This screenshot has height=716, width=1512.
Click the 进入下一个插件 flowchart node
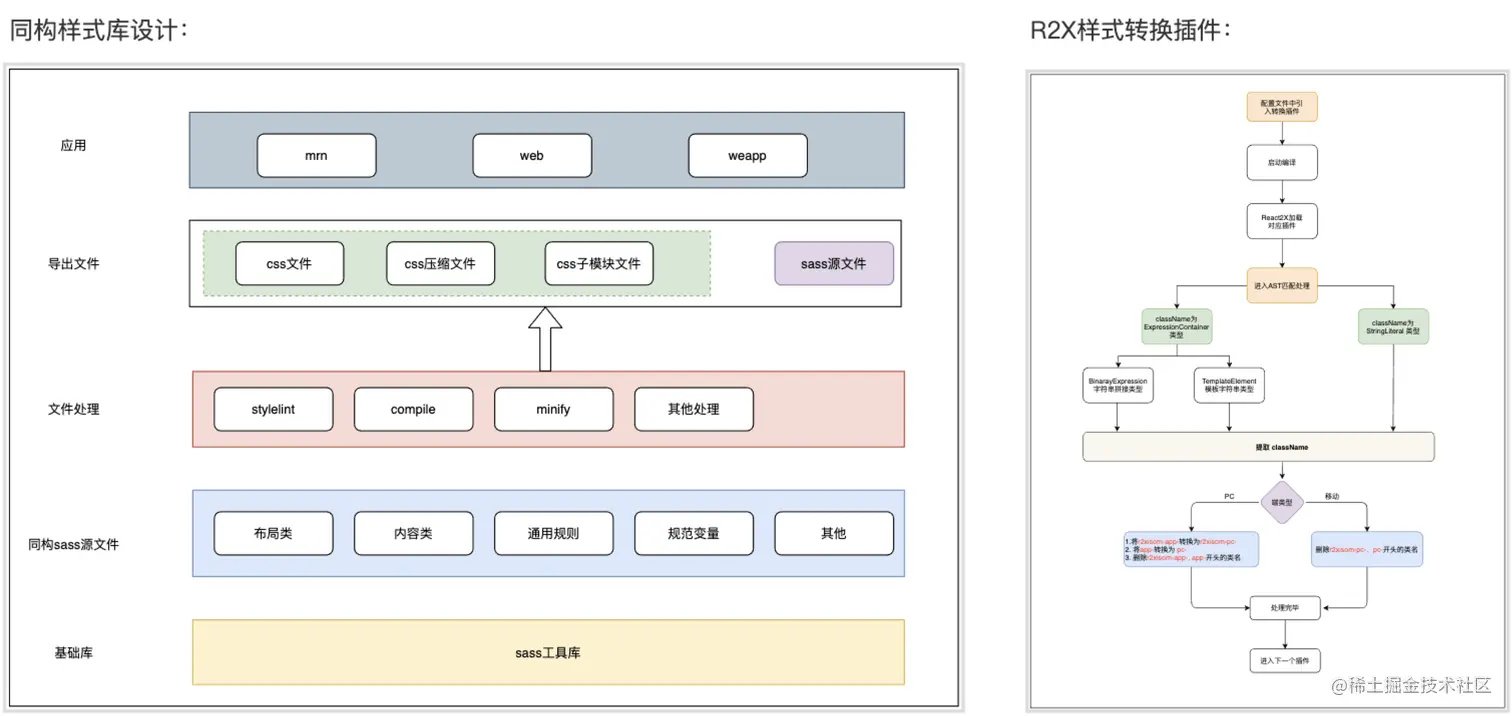(x=1285, y=661)
